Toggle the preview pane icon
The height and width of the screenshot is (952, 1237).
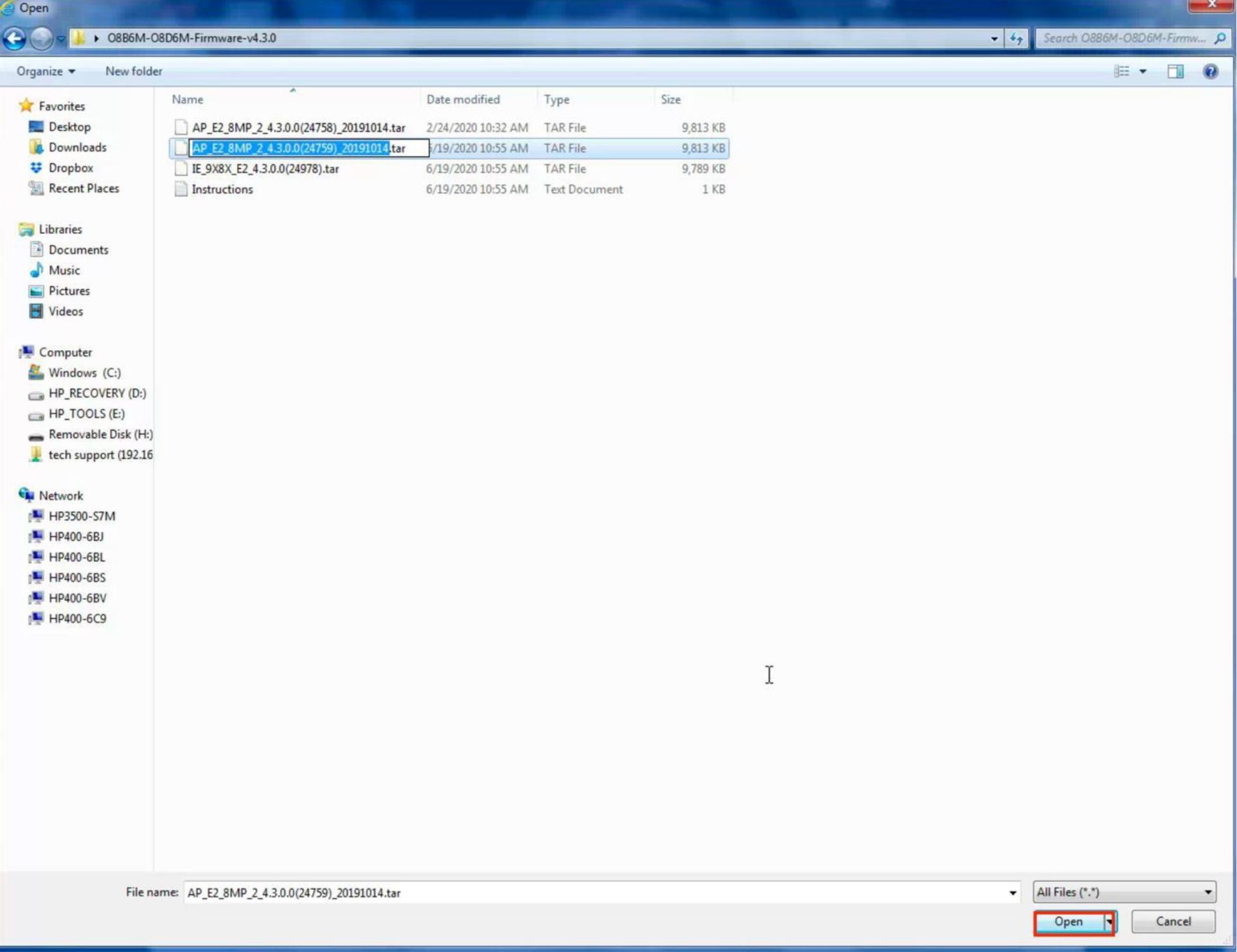[1175, 71]
